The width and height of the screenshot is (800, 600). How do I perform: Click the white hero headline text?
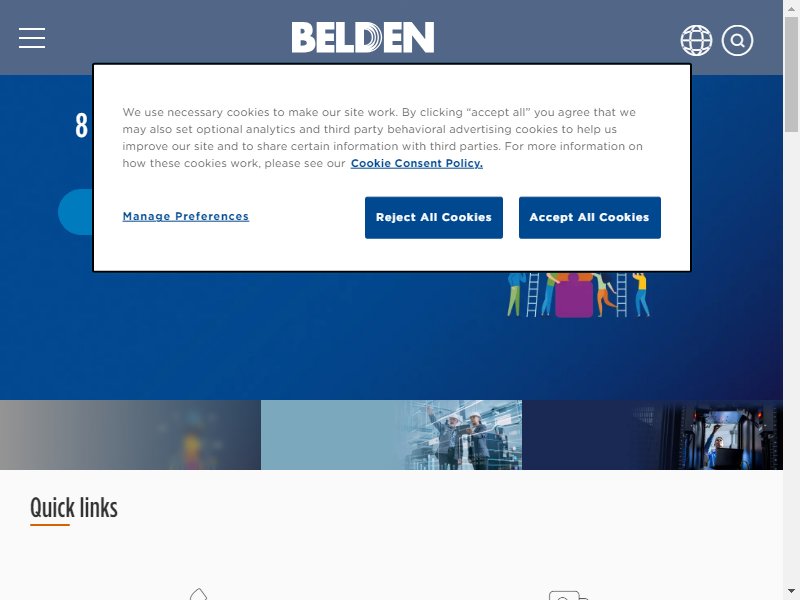(x=82, y=126)
